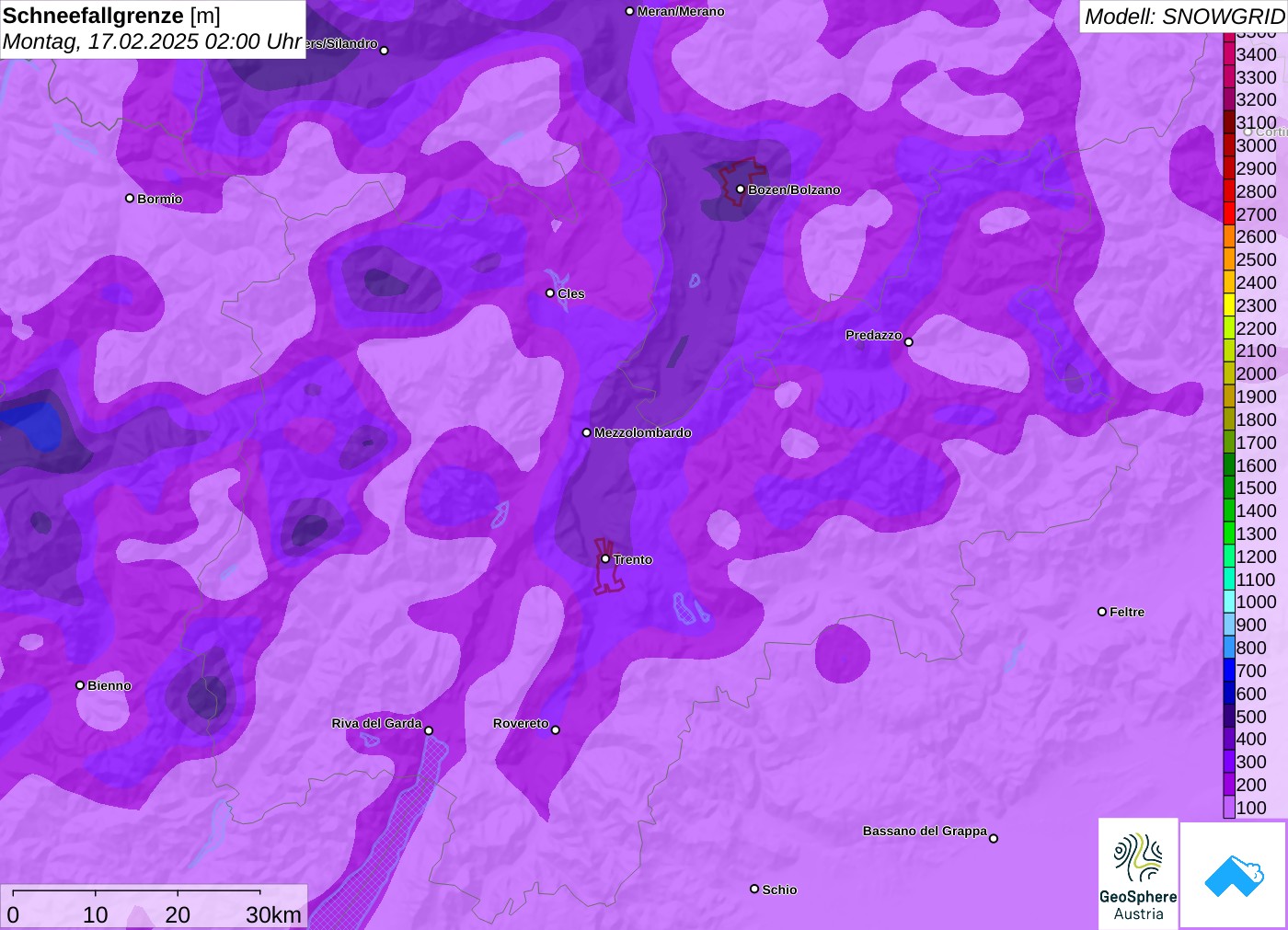Click the Silandro city marker
This screenshot has height=930, width=1288.
(x=385, y=51)
